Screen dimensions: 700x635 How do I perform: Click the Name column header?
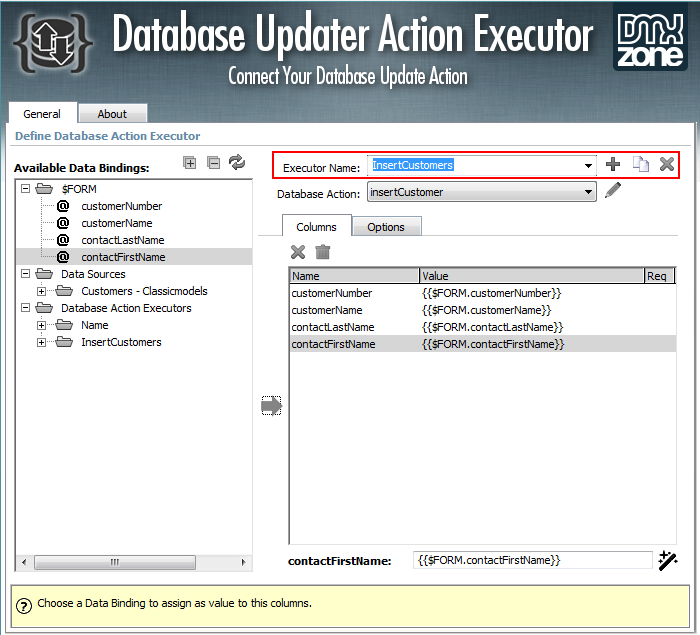(354, 276)
